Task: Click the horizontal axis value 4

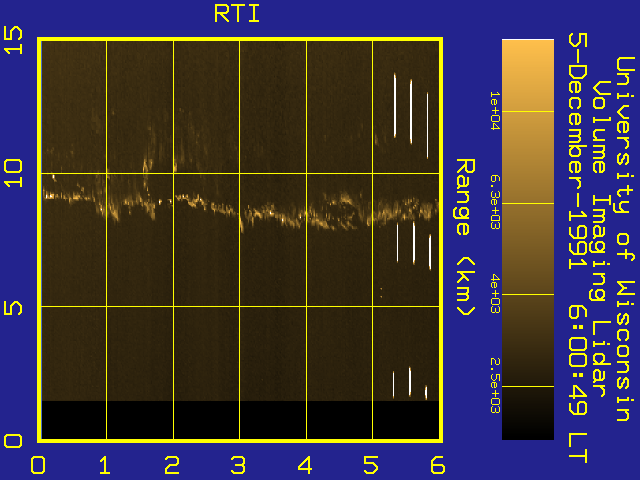Action: [x=305, y=465]
